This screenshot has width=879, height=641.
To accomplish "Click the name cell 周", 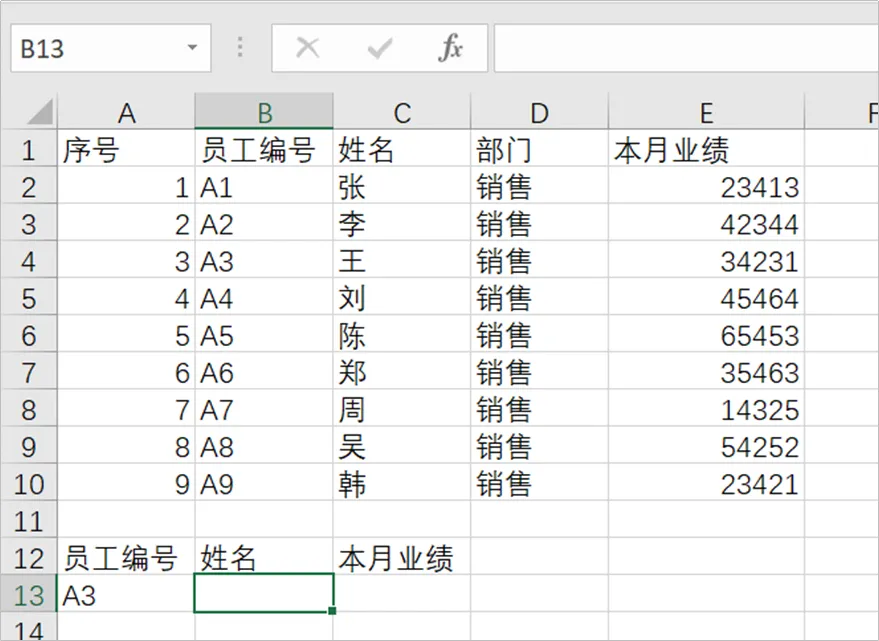I will (401, 408).
